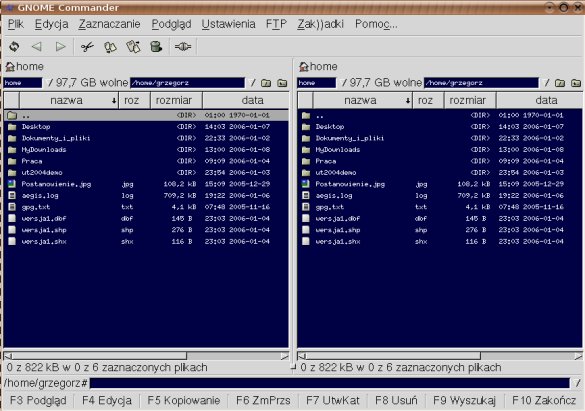Click F6 ZmPrzs button
The width and height of the screenshot is (585, 411).
click(263, 401)
